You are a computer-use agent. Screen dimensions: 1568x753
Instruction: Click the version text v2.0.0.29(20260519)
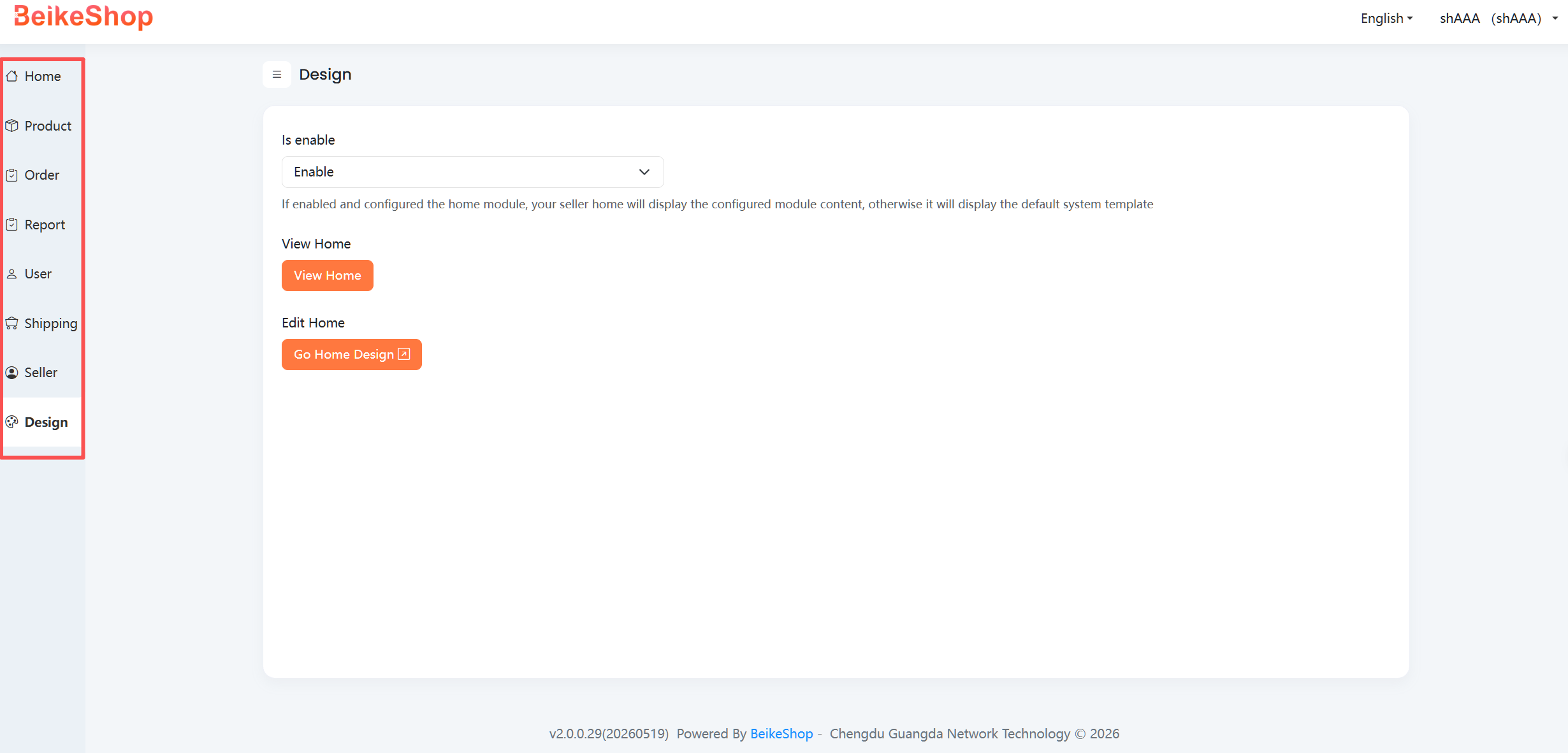click(x=609, y=734)
